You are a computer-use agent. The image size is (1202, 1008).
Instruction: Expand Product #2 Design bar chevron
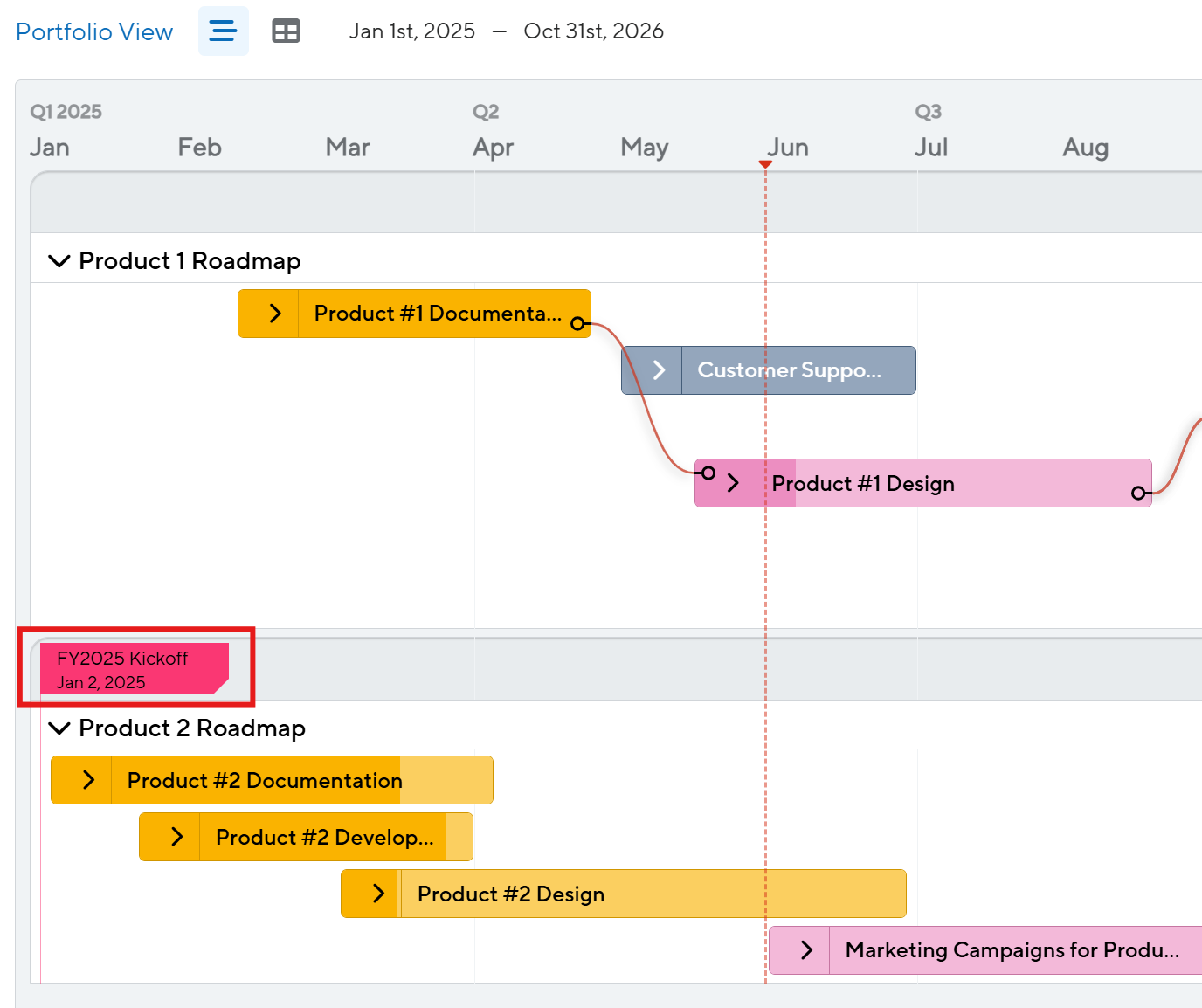pos(378,894)
